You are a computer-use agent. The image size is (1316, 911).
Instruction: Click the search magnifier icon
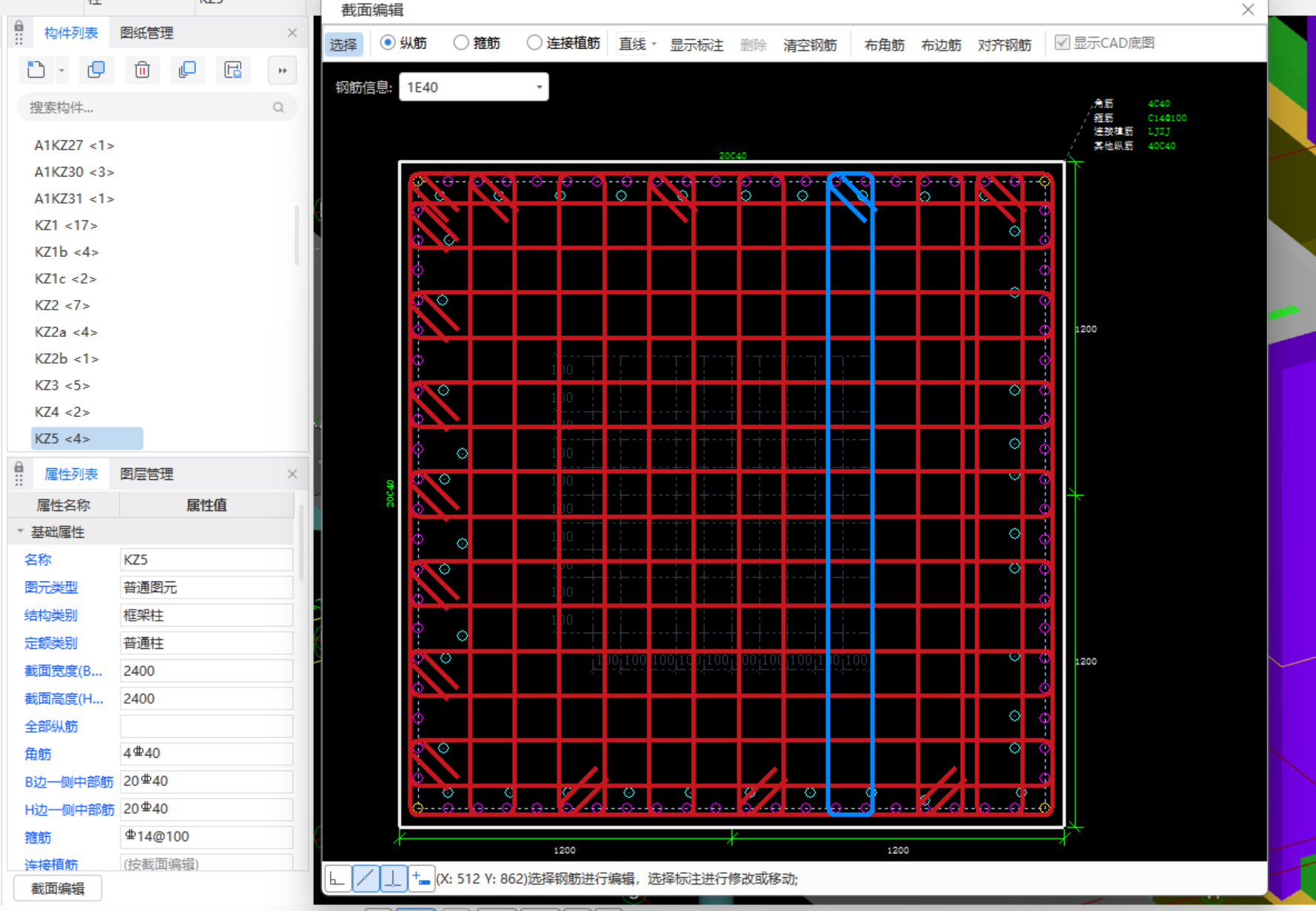(279, 107)
